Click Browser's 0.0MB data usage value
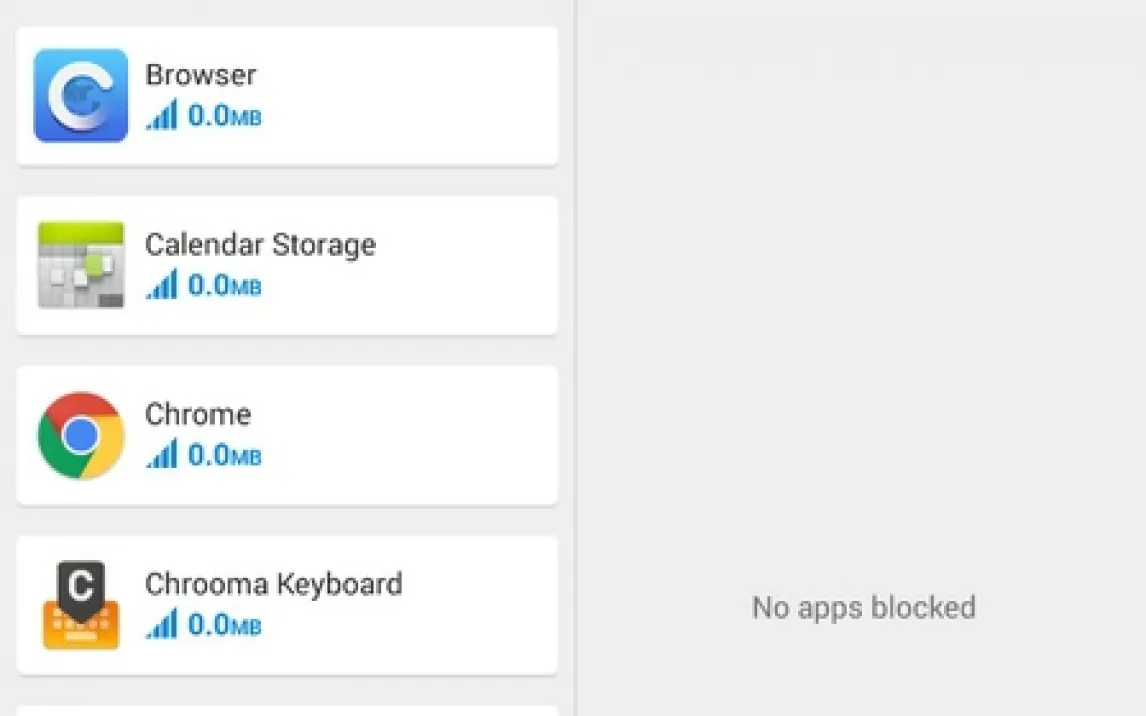Viewport: 1146px width, 716px height. coord(224,116)
